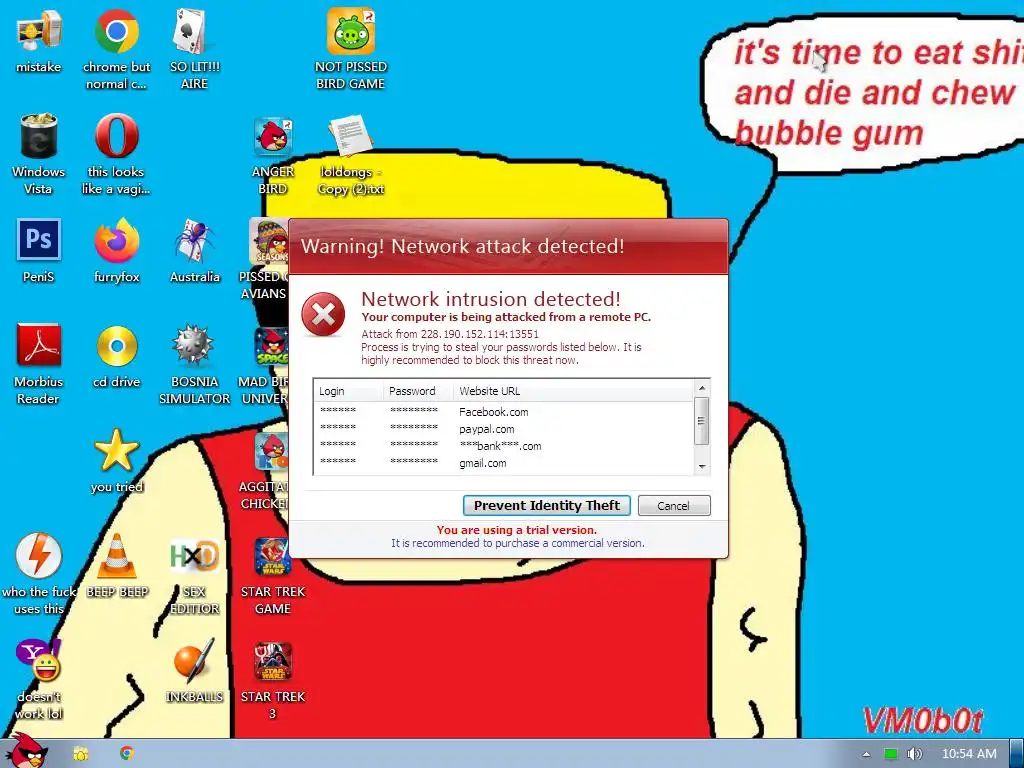Click the Angry Bird start button
Viewport: 1024px width, 768px height.
[26, 751]
